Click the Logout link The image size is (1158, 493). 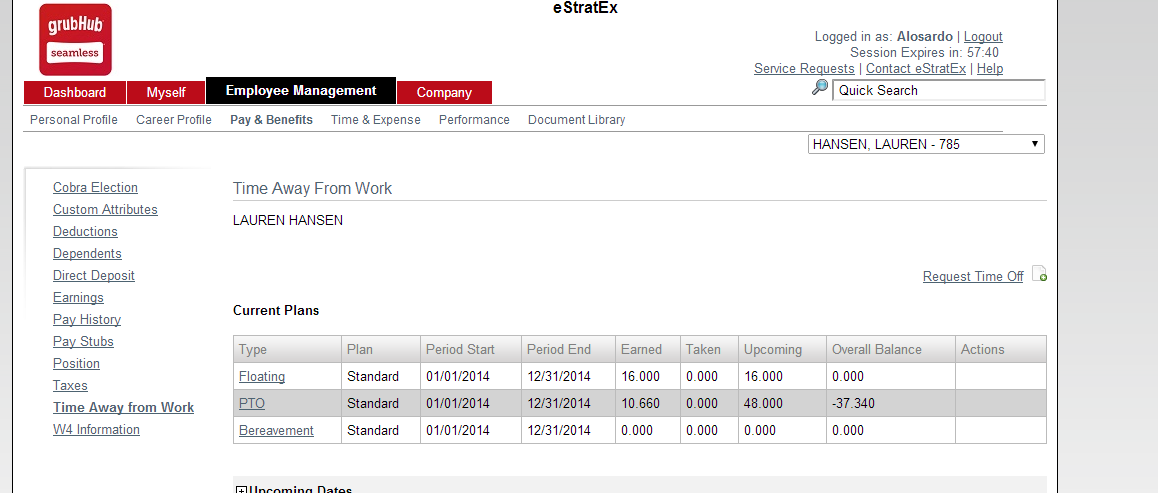click(x=983, y=36)
